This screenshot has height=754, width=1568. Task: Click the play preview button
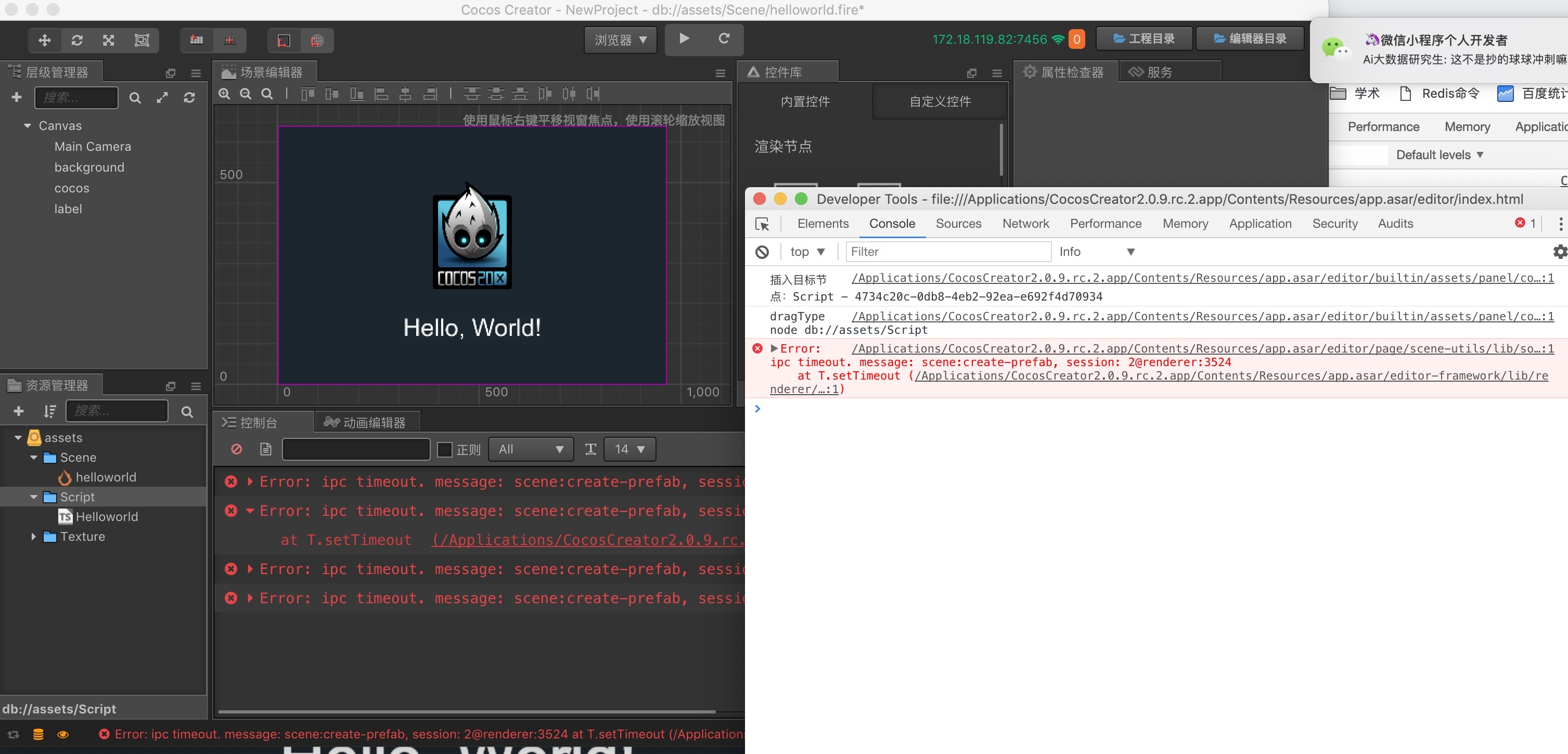point(684,39)
